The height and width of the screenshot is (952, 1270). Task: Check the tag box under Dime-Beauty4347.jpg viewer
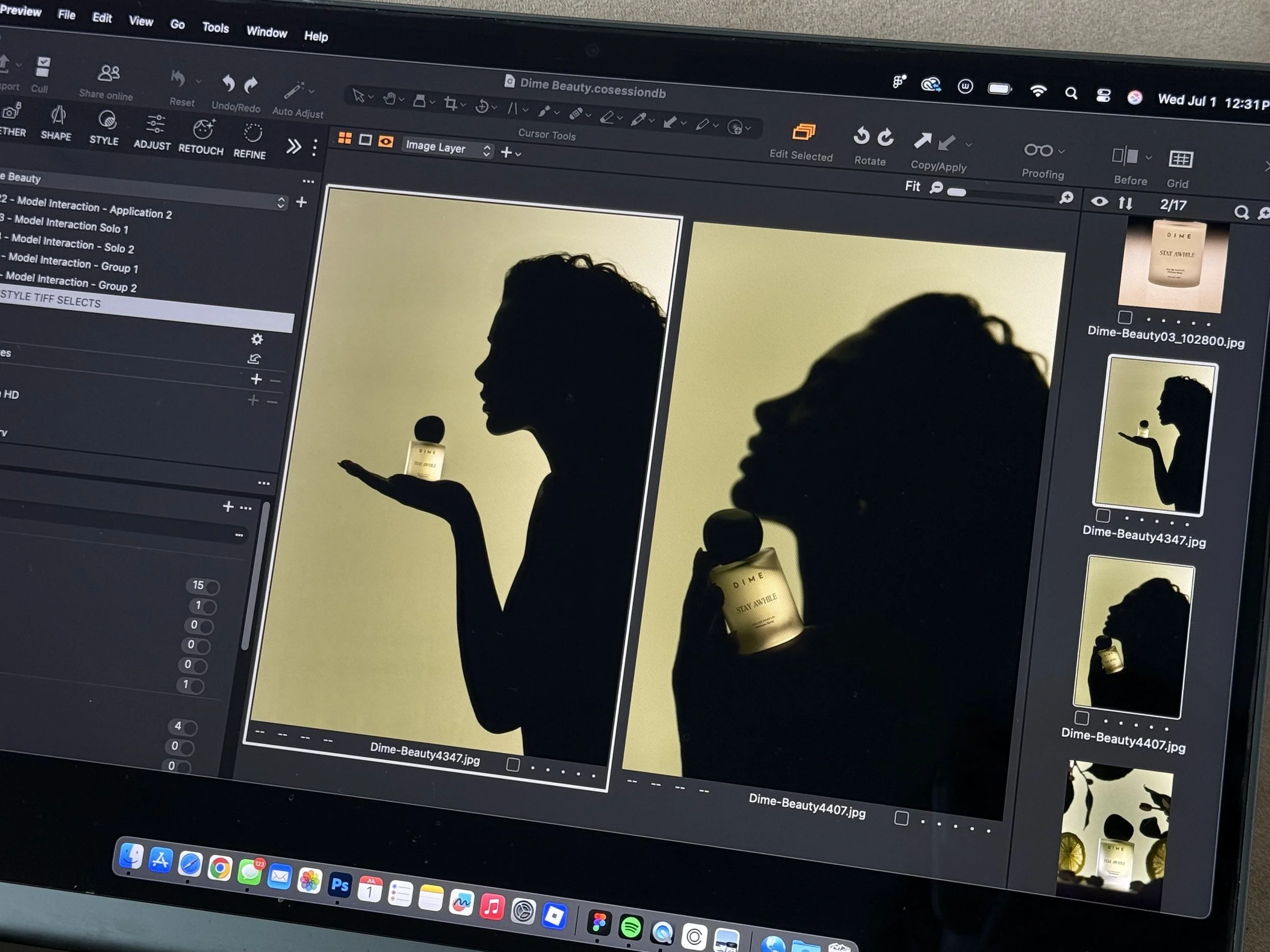[x=513, y=764]
